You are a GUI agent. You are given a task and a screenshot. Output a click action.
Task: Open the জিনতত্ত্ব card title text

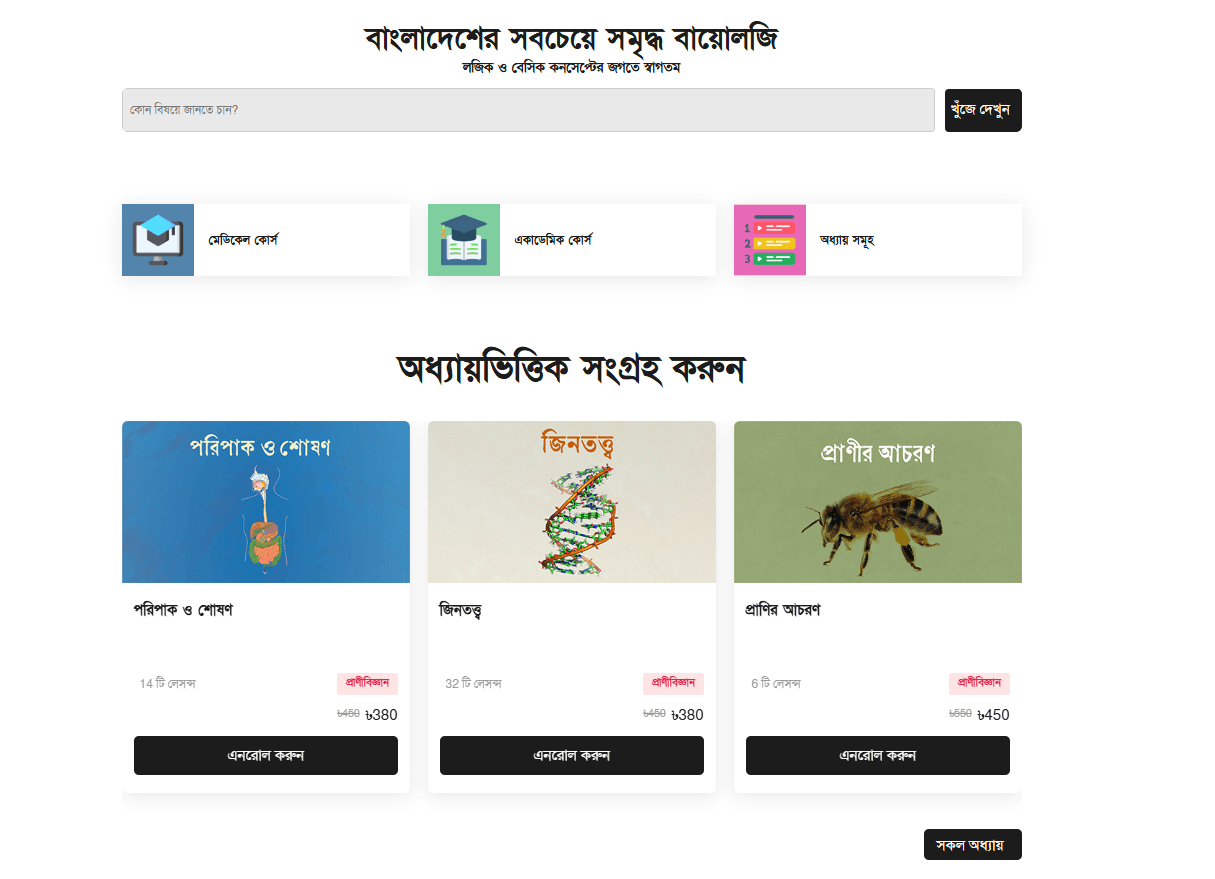[x=460, y=610]
